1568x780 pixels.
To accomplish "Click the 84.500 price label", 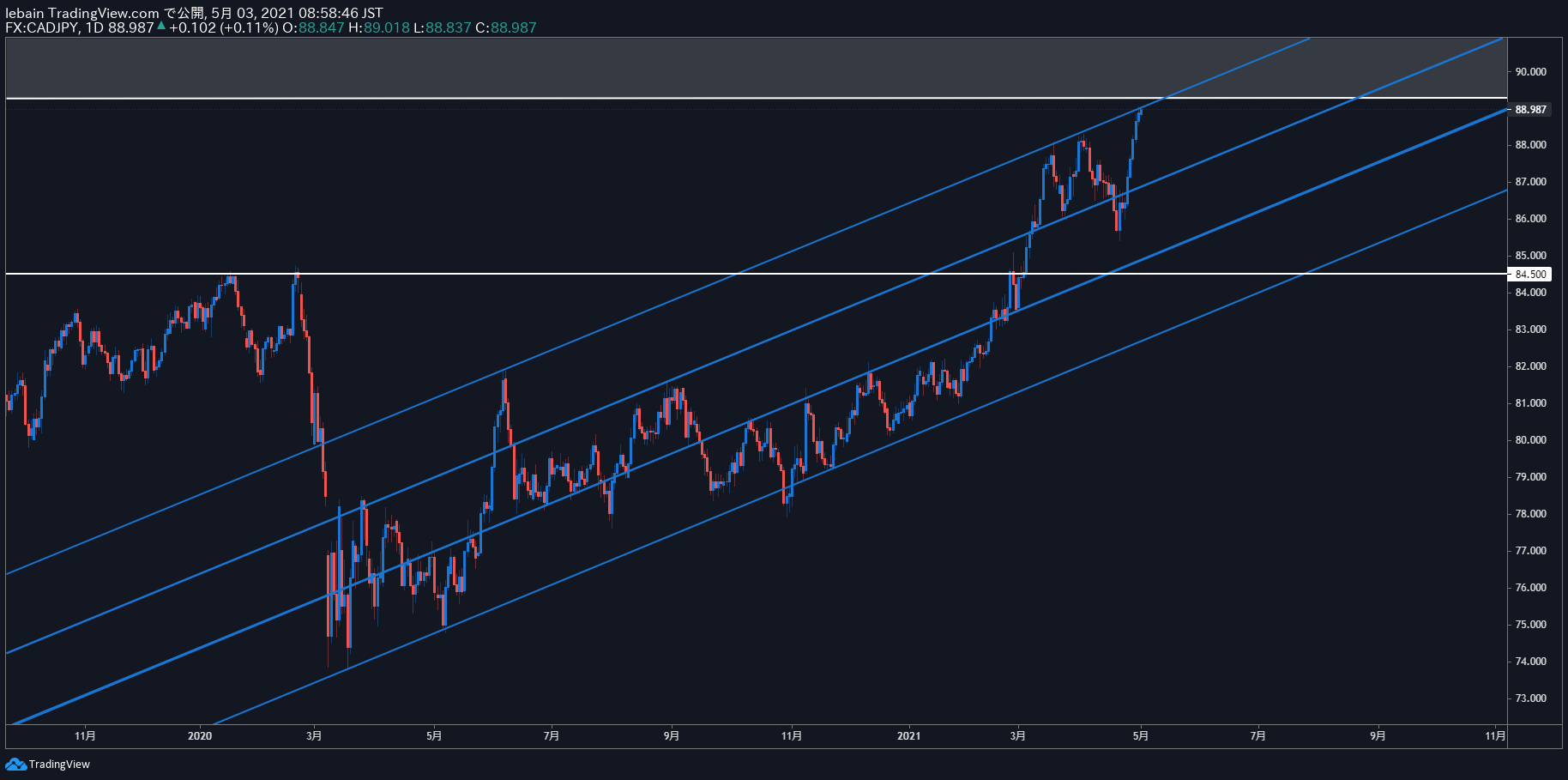I will (x=1530, y=275).
